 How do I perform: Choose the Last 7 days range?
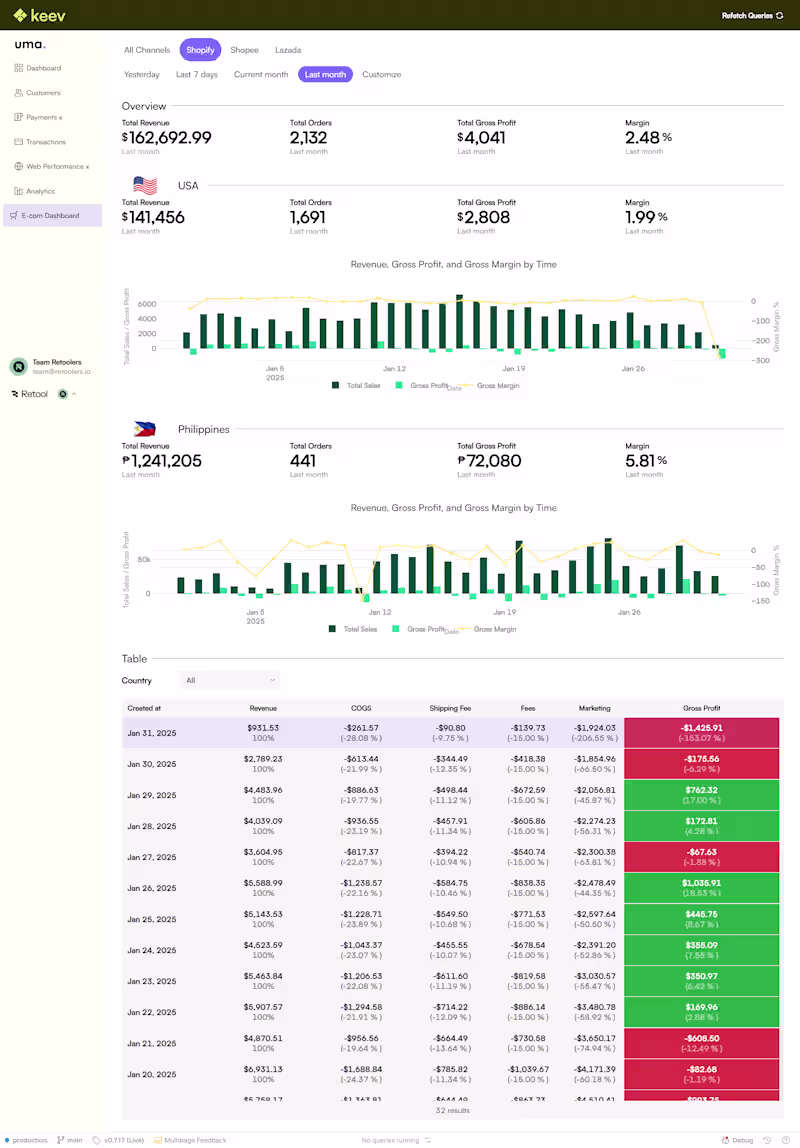(197, 75)
